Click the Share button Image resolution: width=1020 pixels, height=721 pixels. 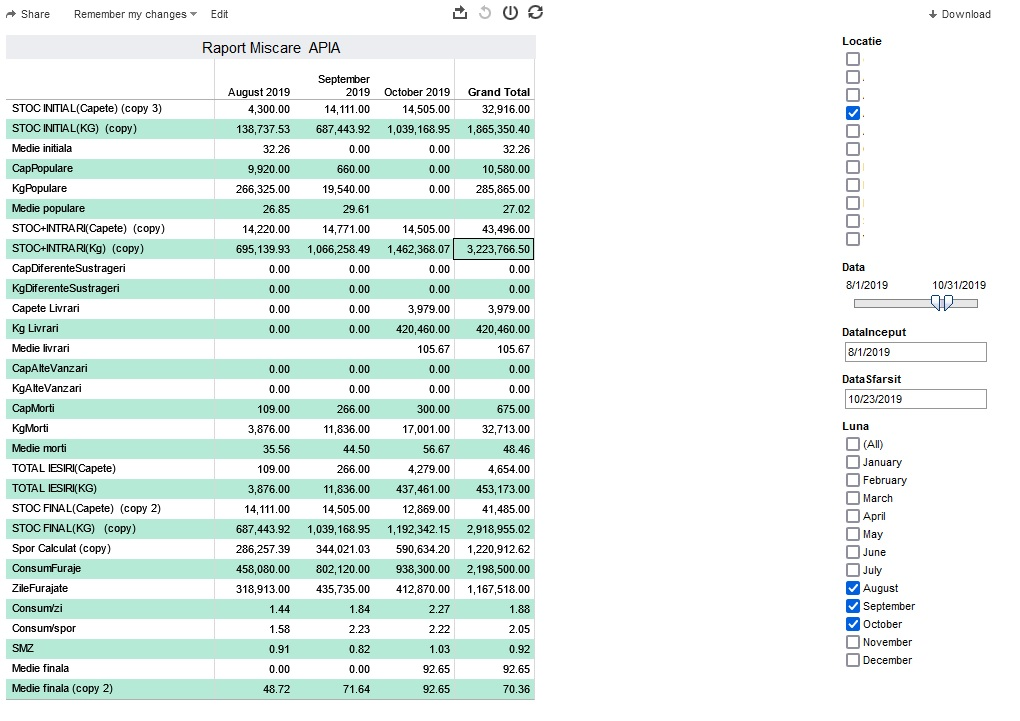pyautogui.click(x=28, y=14)
